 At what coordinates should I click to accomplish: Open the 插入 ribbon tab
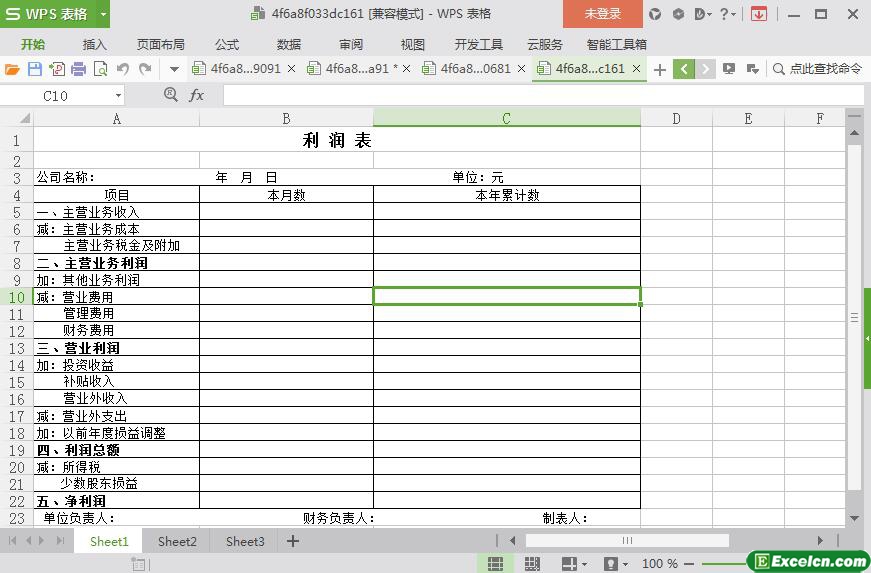click(94, 44)
